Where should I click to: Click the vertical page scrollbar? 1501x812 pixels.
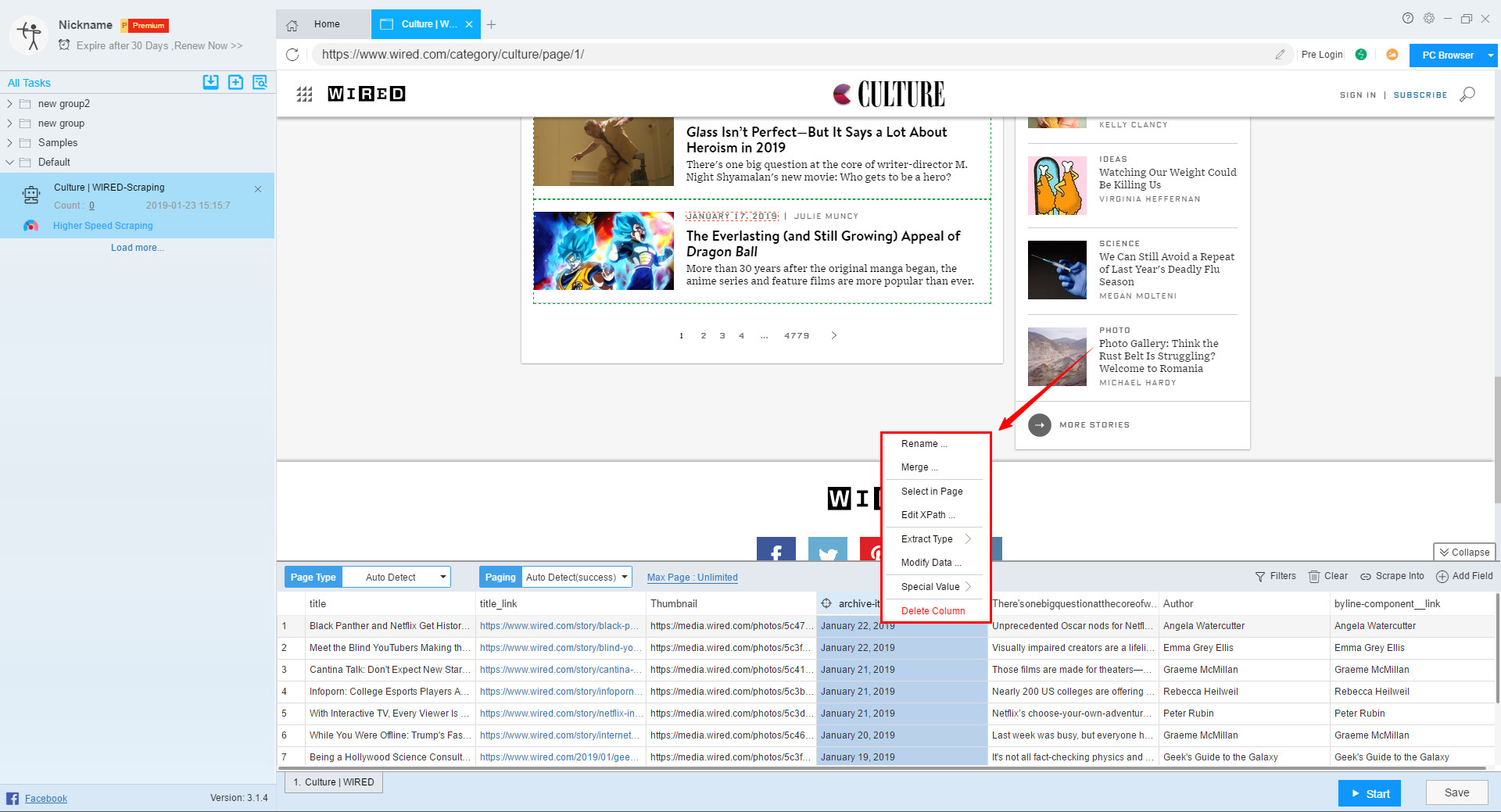click(x=1496, y=439)
